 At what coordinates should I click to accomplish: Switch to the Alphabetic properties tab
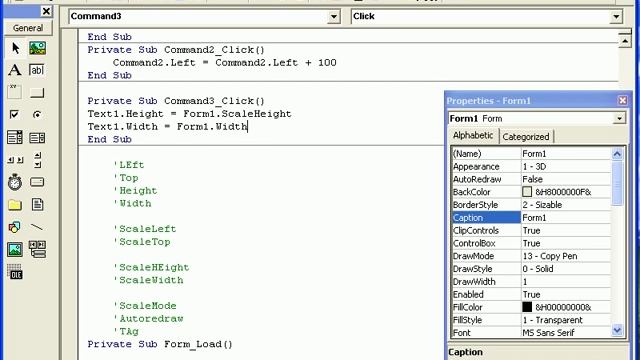[473, 135]
